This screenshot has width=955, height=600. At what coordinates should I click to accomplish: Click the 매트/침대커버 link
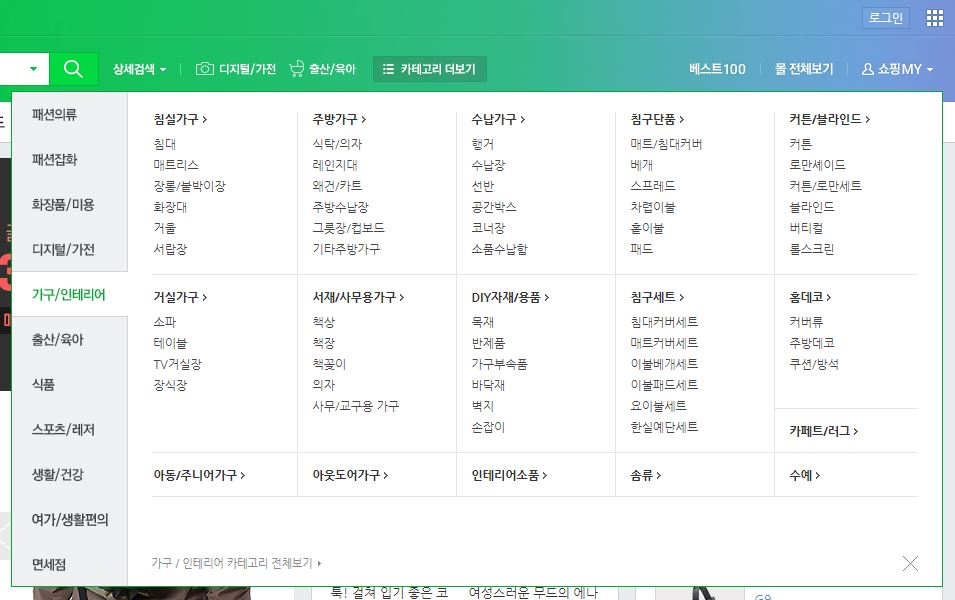click(x=666, y=144)
